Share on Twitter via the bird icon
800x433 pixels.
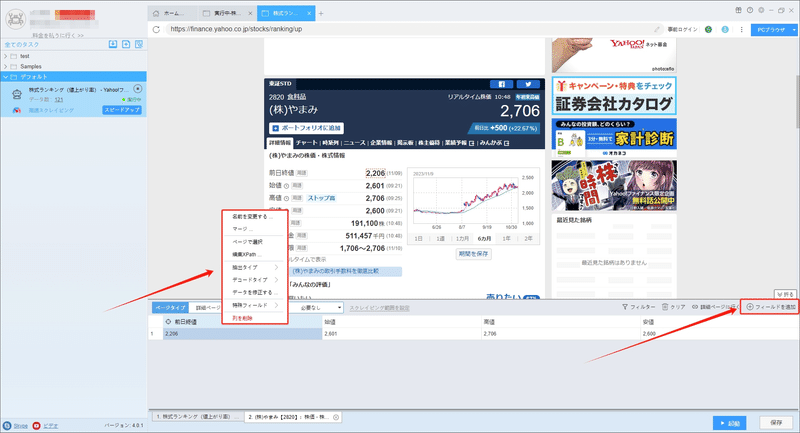coord(528,84)
